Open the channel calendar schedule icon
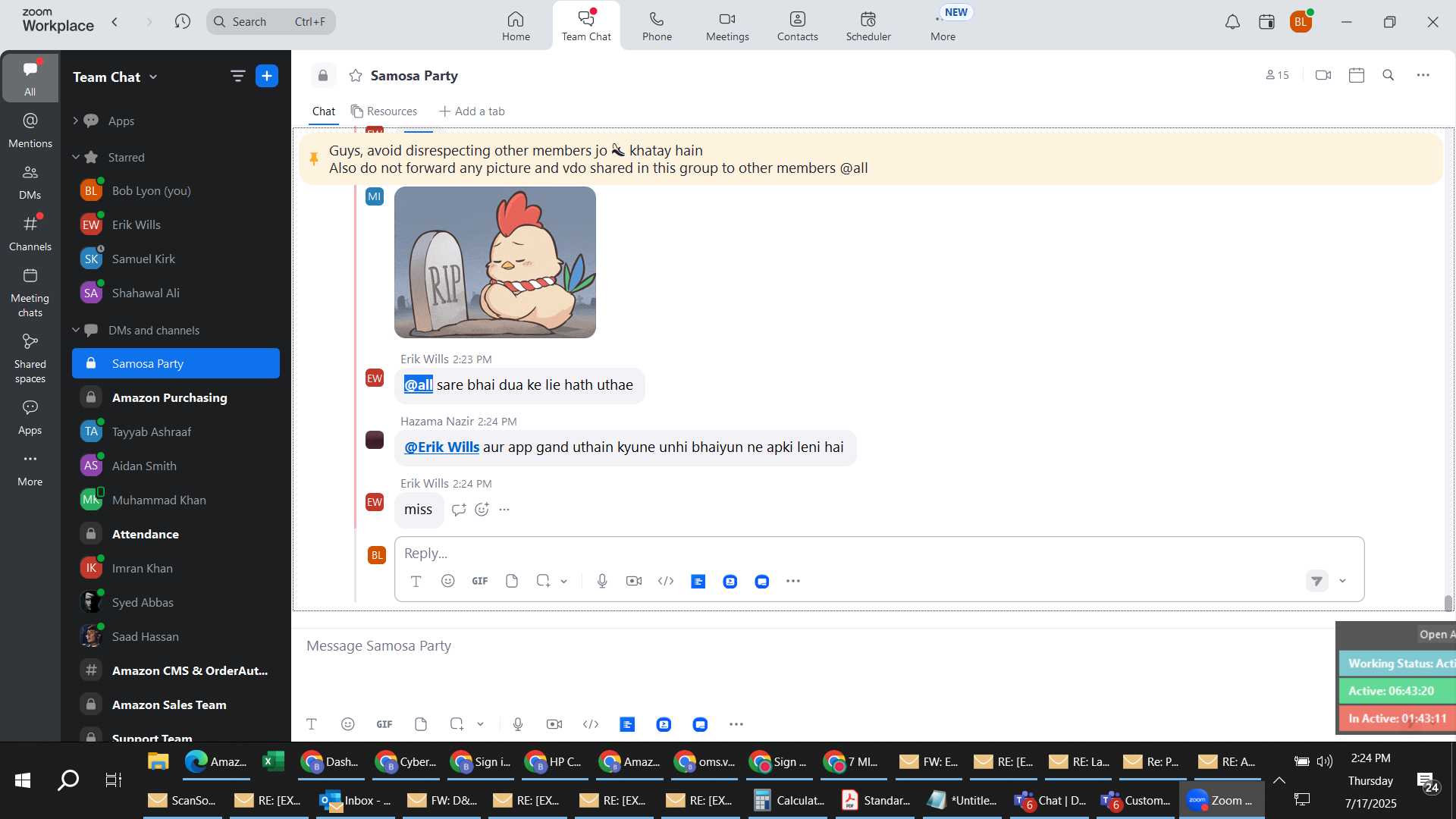 1357,75
